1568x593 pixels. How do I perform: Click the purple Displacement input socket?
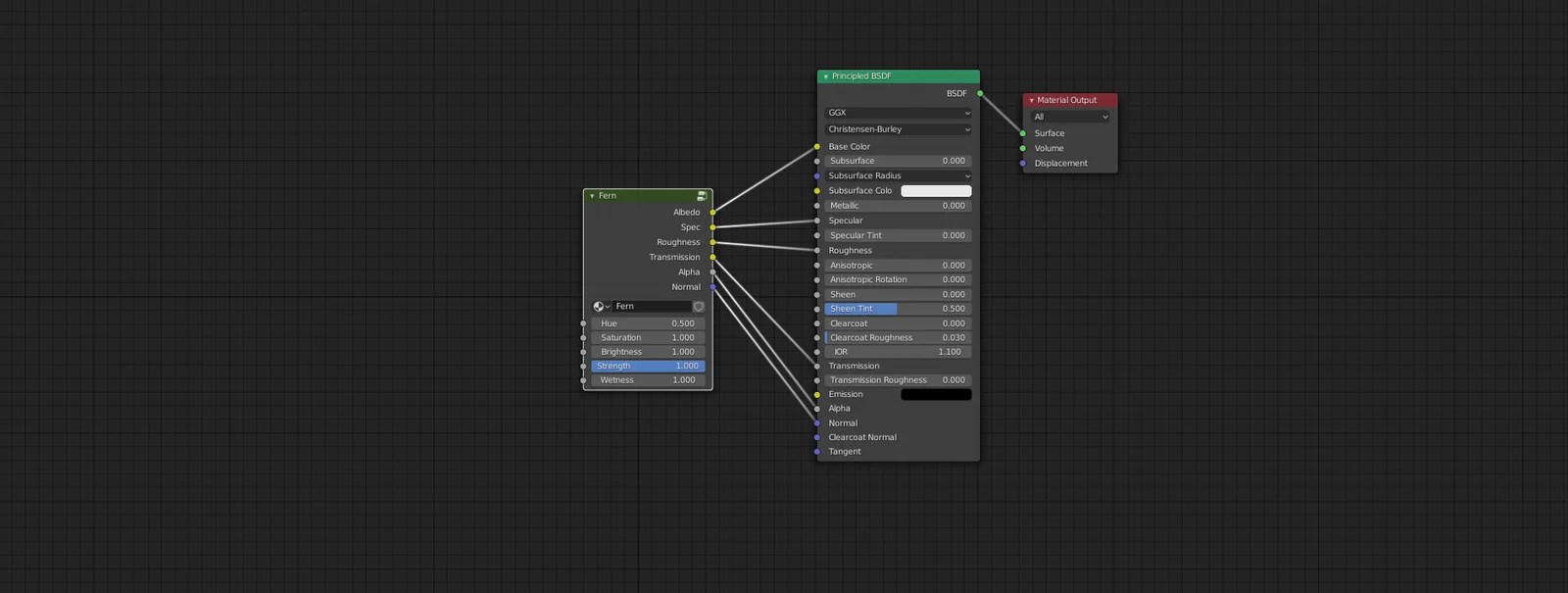1023,164
